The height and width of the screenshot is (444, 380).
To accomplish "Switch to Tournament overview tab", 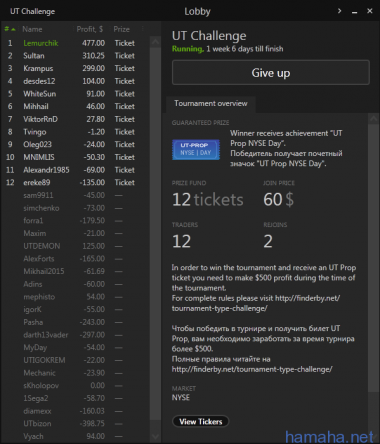I will (x=211, y=104).
